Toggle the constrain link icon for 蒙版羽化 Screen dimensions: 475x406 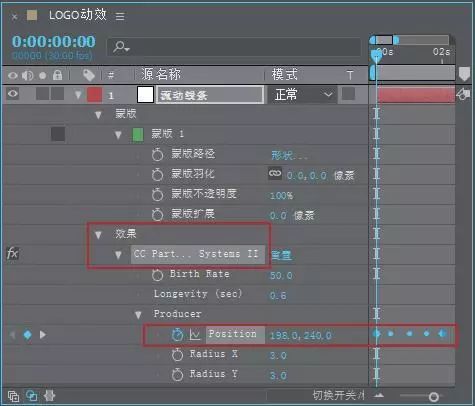[x=275, y=173]
